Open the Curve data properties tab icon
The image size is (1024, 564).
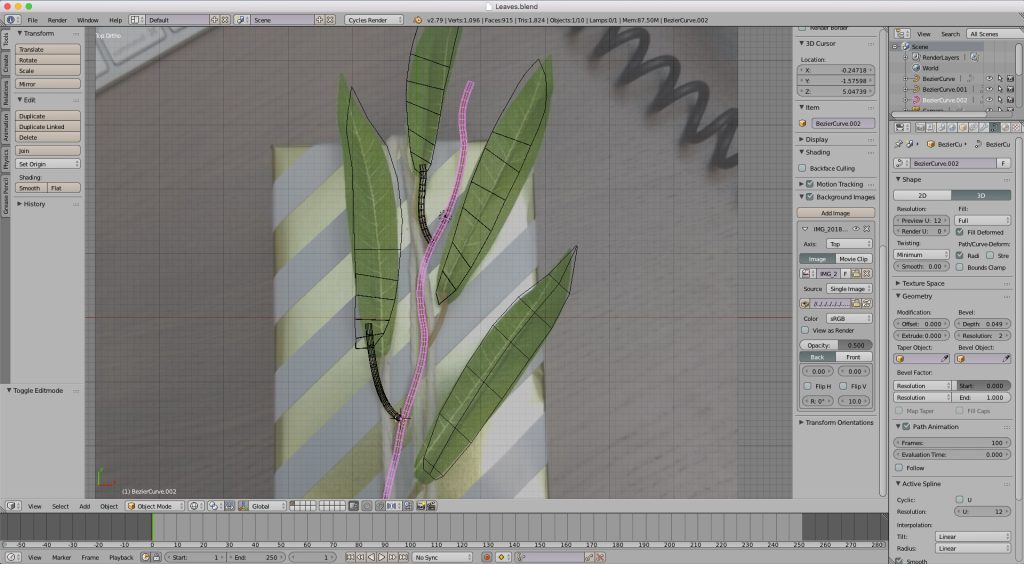[995, 127]
